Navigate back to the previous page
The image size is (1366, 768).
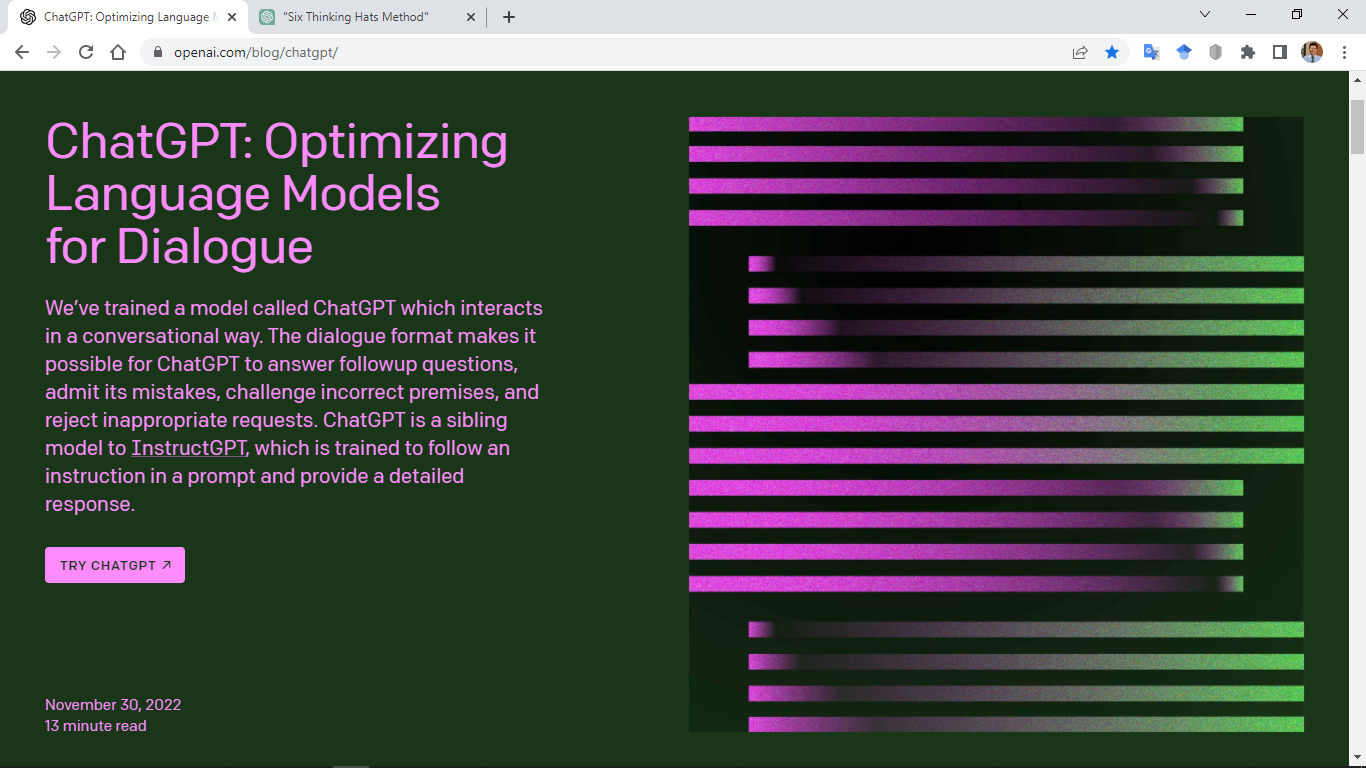[22, 52]
